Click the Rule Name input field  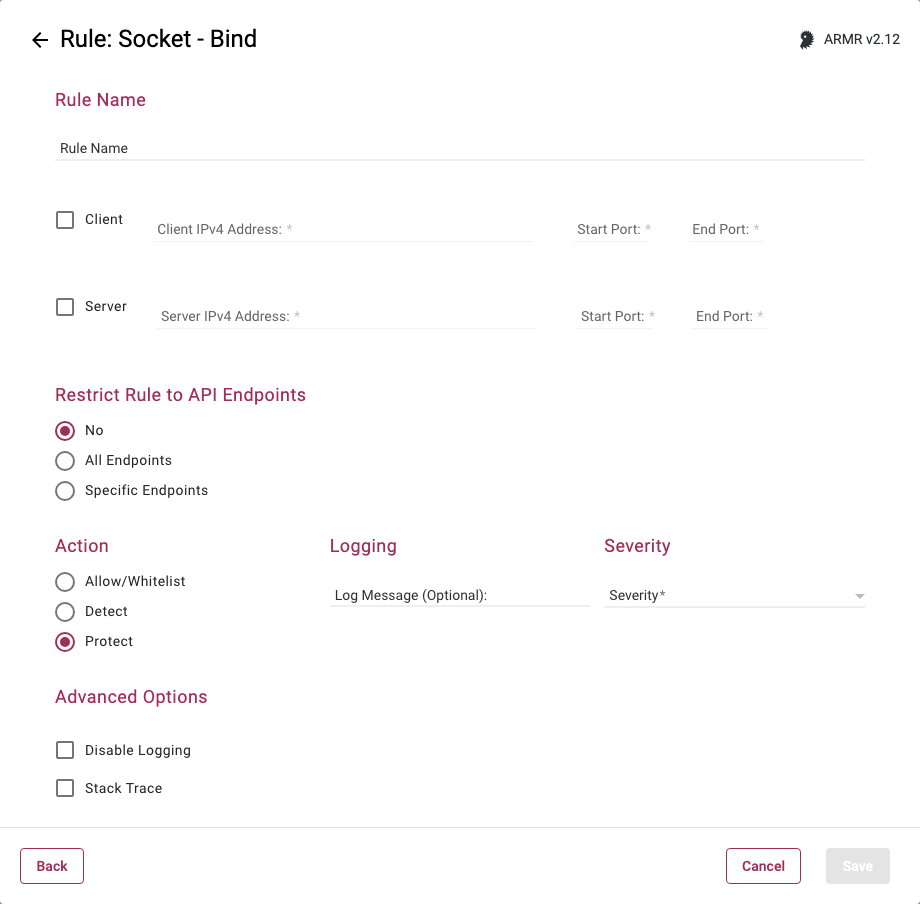tap(460, 148)
